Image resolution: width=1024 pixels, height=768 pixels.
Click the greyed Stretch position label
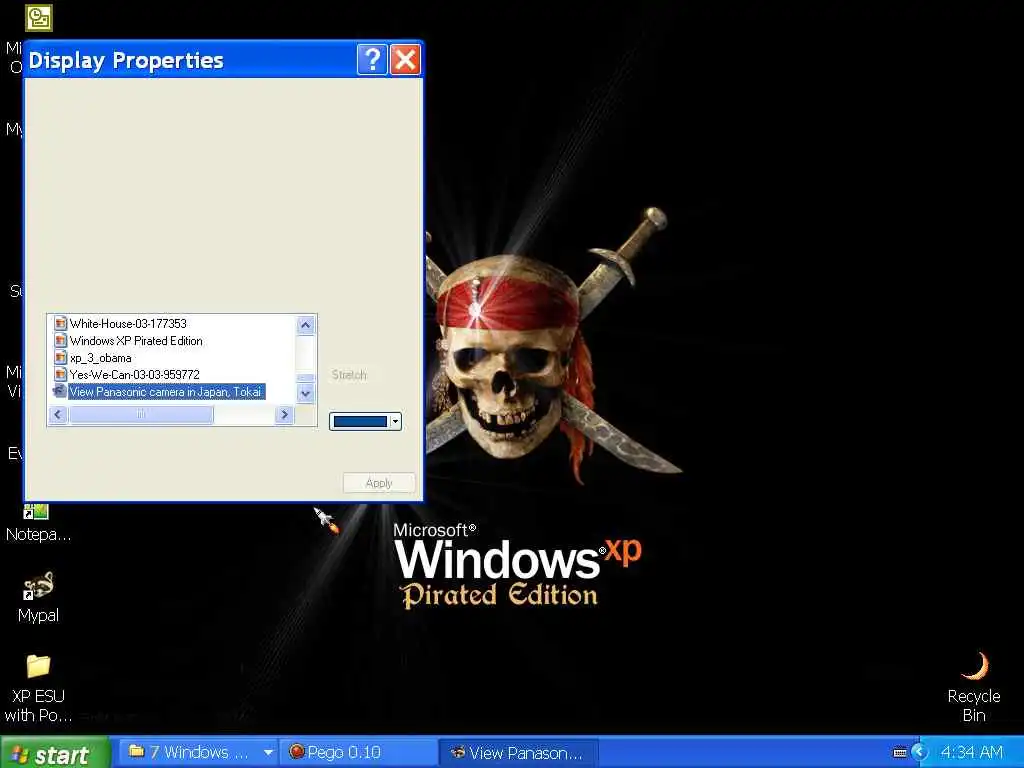349,374
